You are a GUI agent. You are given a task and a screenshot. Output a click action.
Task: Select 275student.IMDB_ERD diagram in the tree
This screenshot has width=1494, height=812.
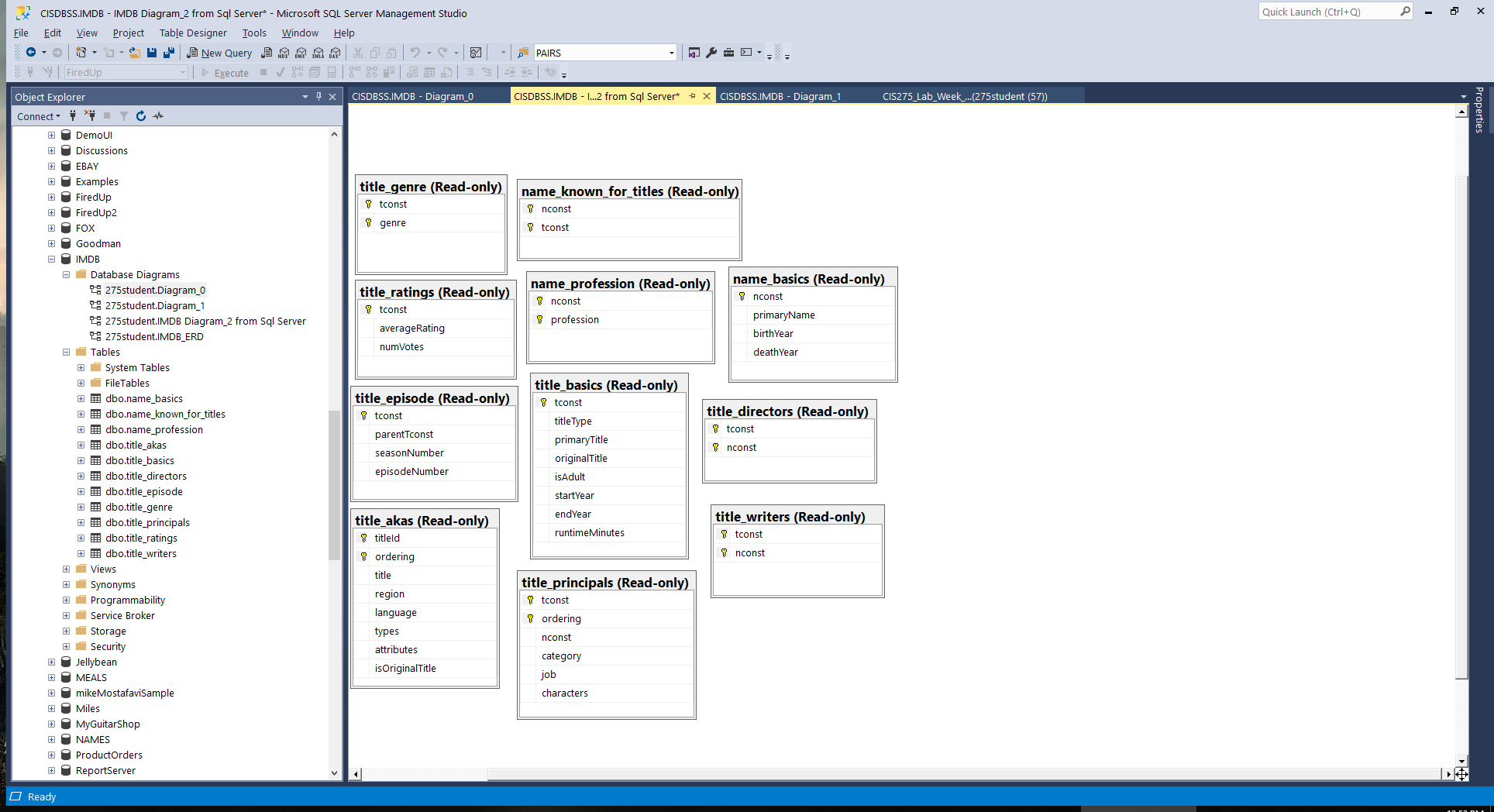(x=154, y=337)
